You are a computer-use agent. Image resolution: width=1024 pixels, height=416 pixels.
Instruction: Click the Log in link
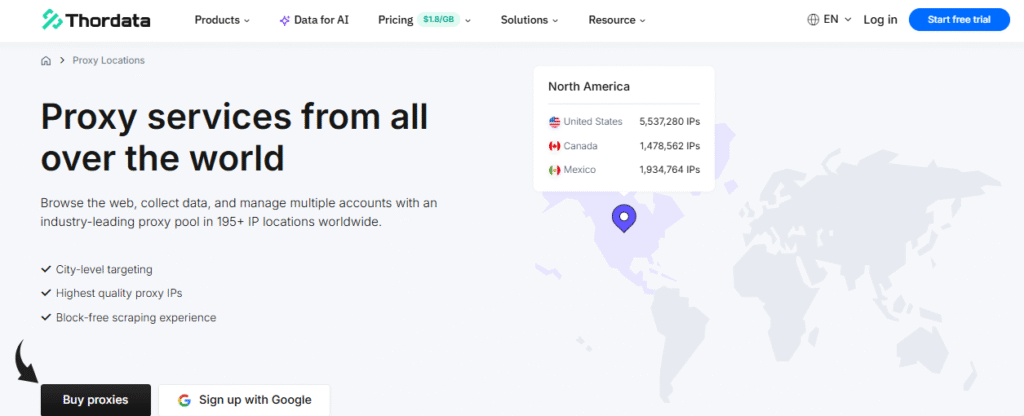point(880,20)
